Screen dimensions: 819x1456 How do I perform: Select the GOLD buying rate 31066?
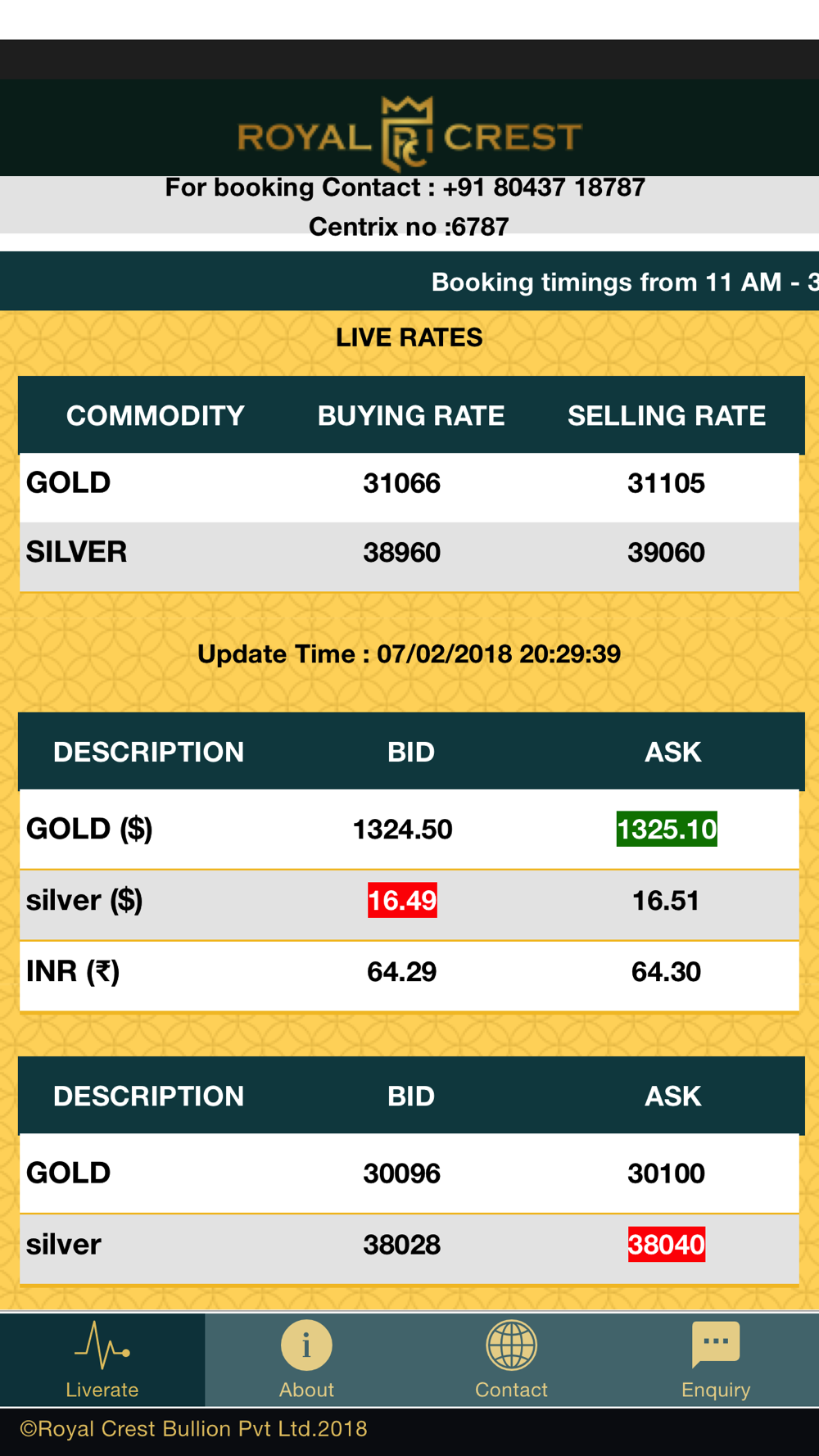pos(402,483)
